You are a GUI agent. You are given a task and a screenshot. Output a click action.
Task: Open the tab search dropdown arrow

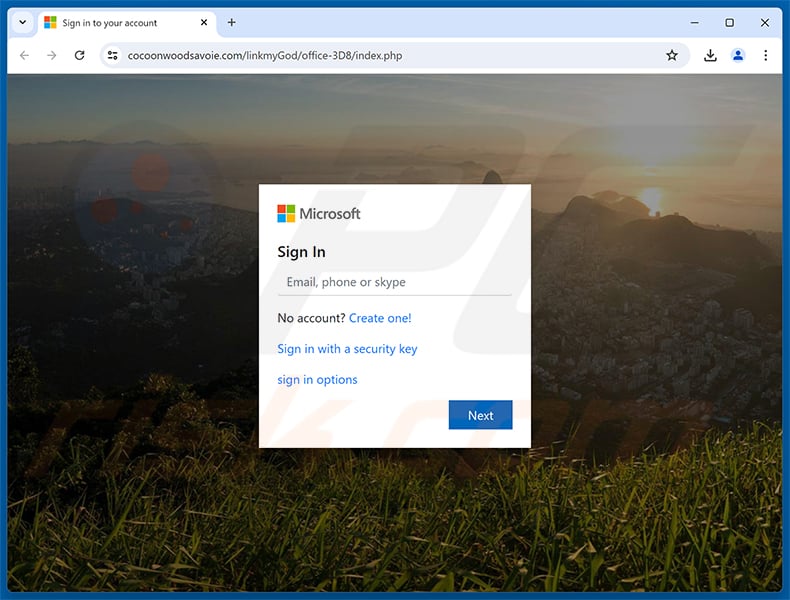point(23,23)
